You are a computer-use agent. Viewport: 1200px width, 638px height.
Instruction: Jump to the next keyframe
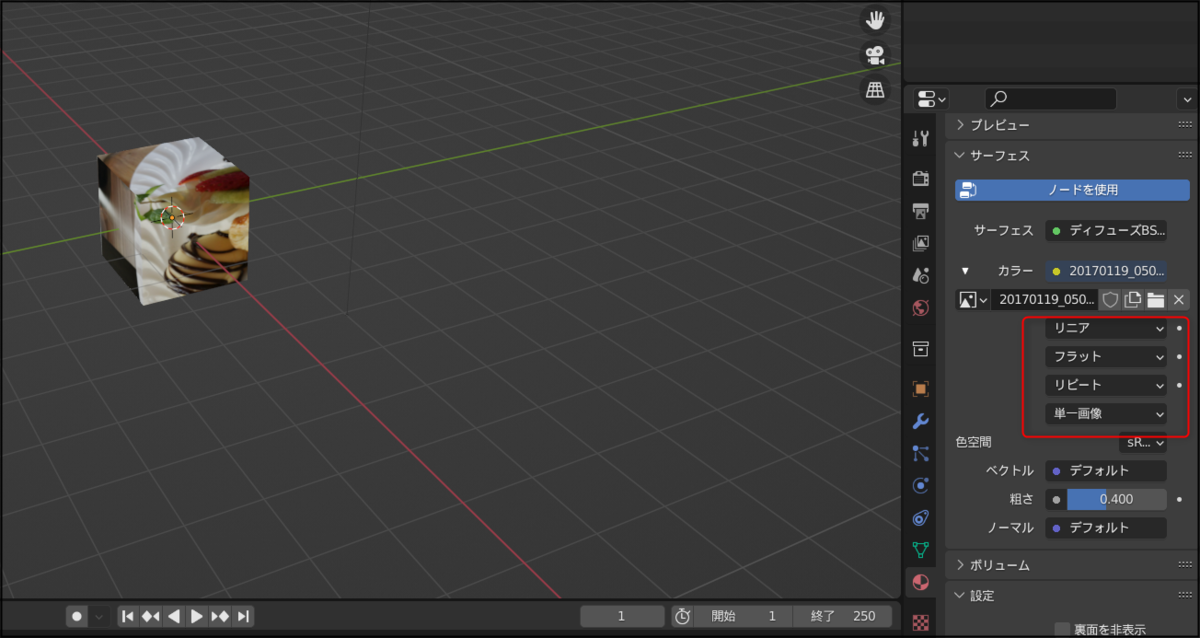220,616
